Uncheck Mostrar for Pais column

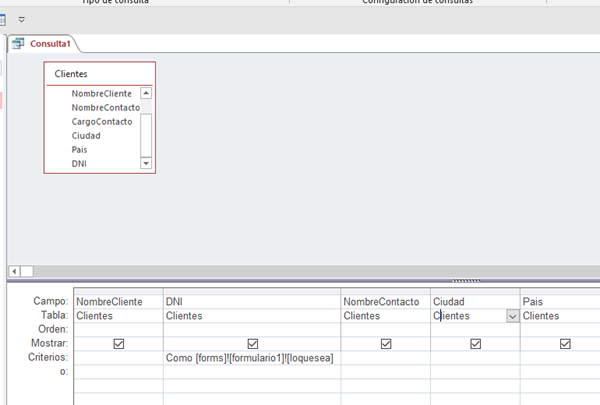[565, 344]
